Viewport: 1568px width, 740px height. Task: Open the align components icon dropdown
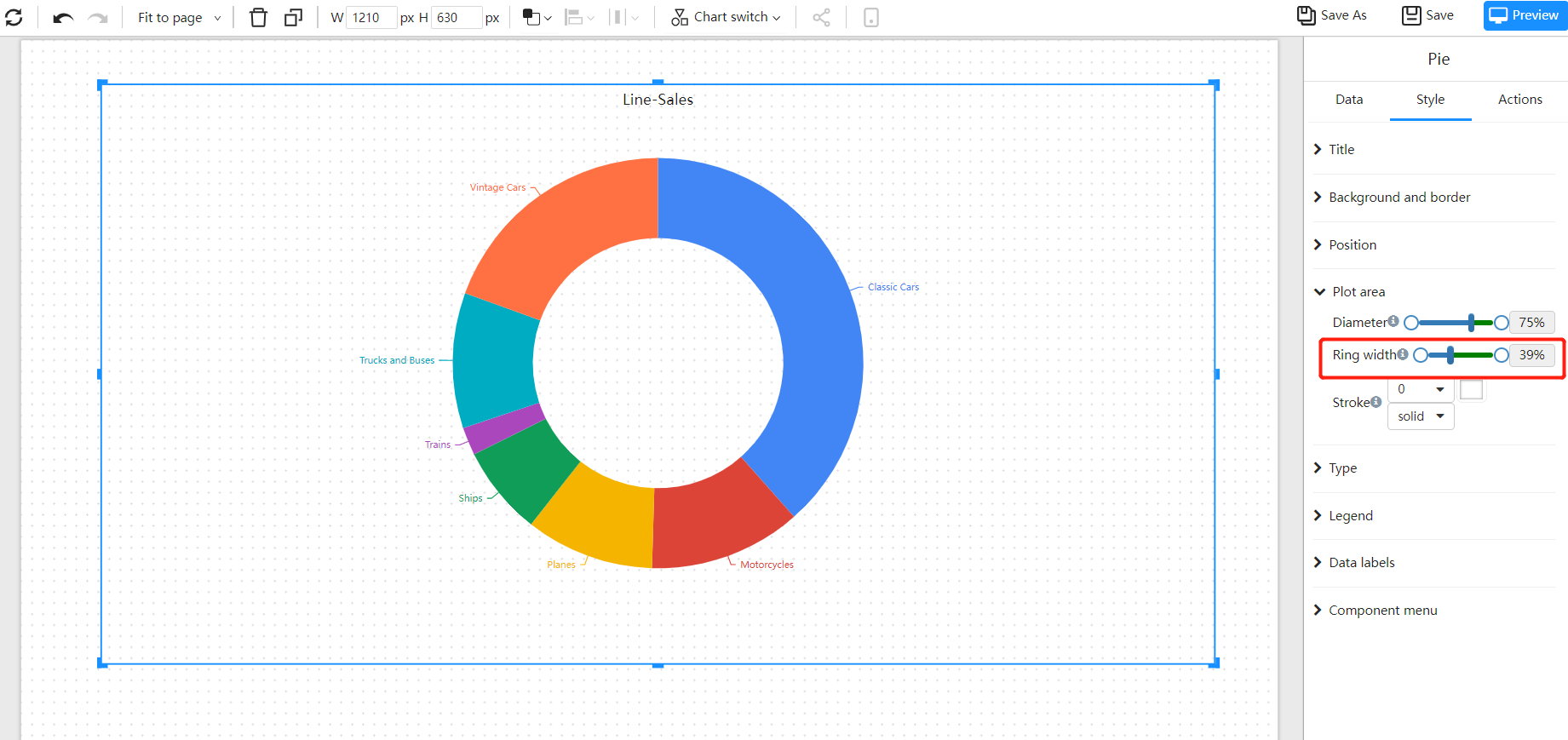coord(580,17)
